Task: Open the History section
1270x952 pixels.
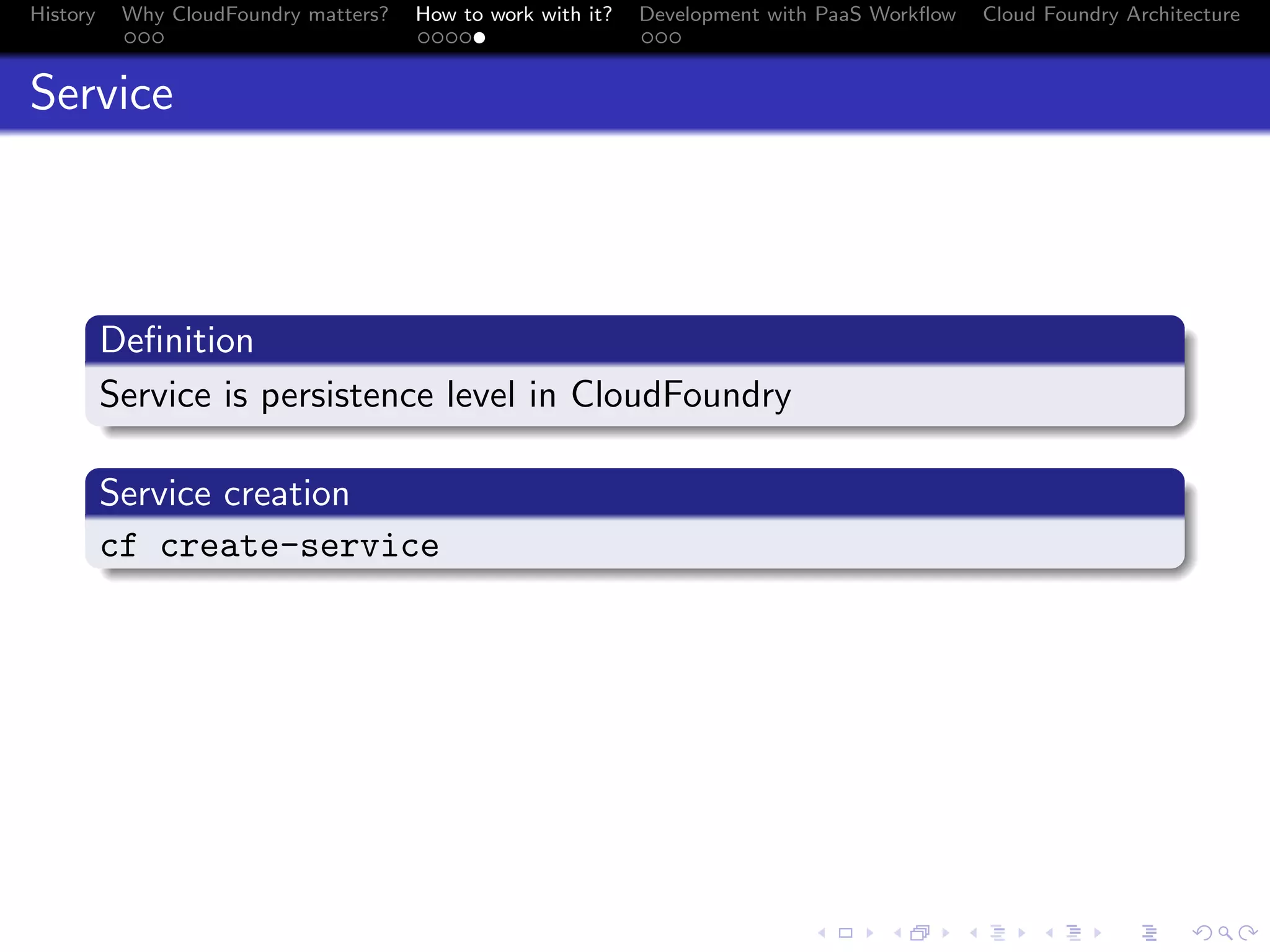Action: (x=63, y=14)
